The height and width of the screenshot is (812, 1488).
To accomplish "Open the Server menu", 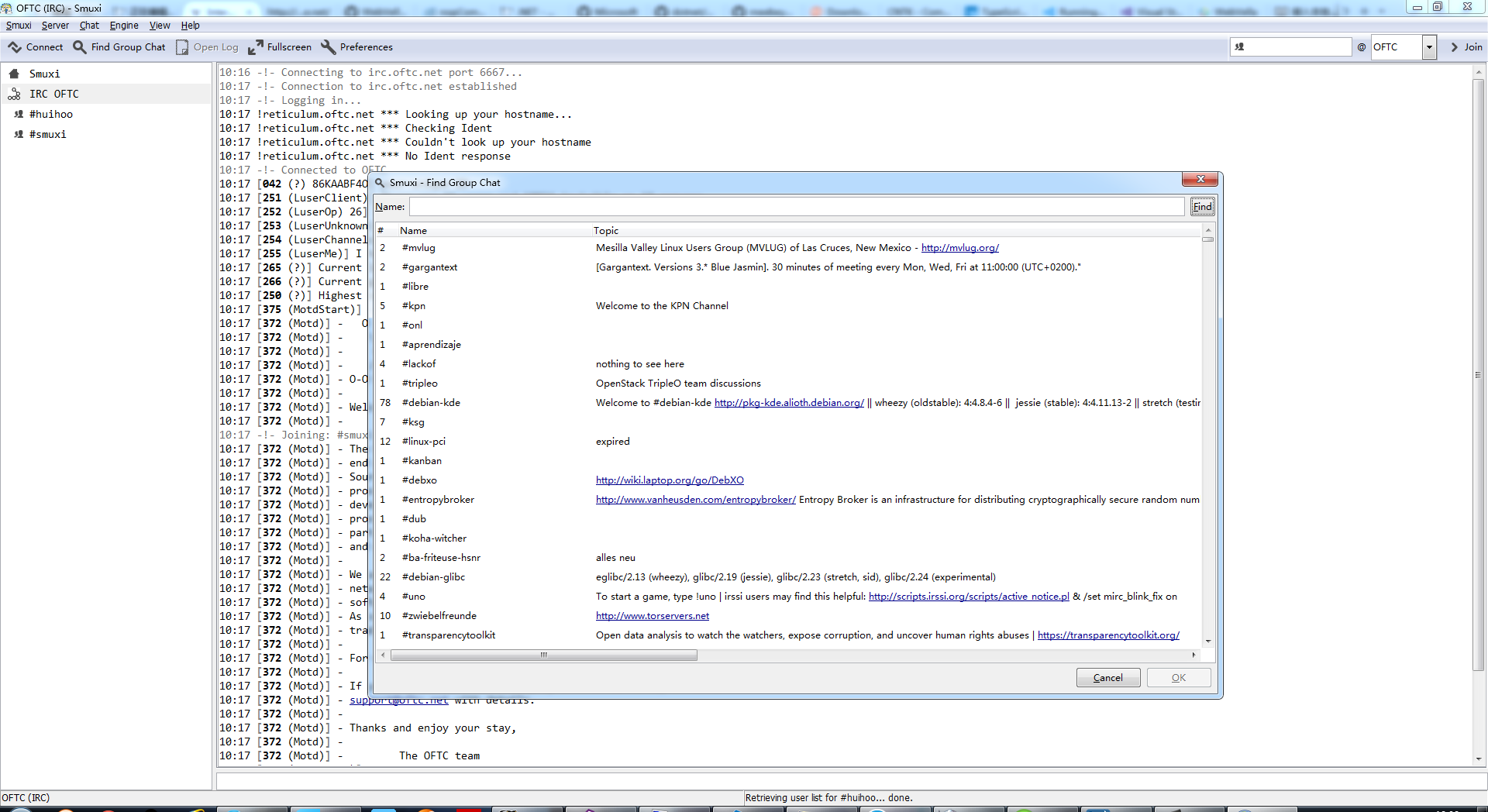I will [55, 26].
